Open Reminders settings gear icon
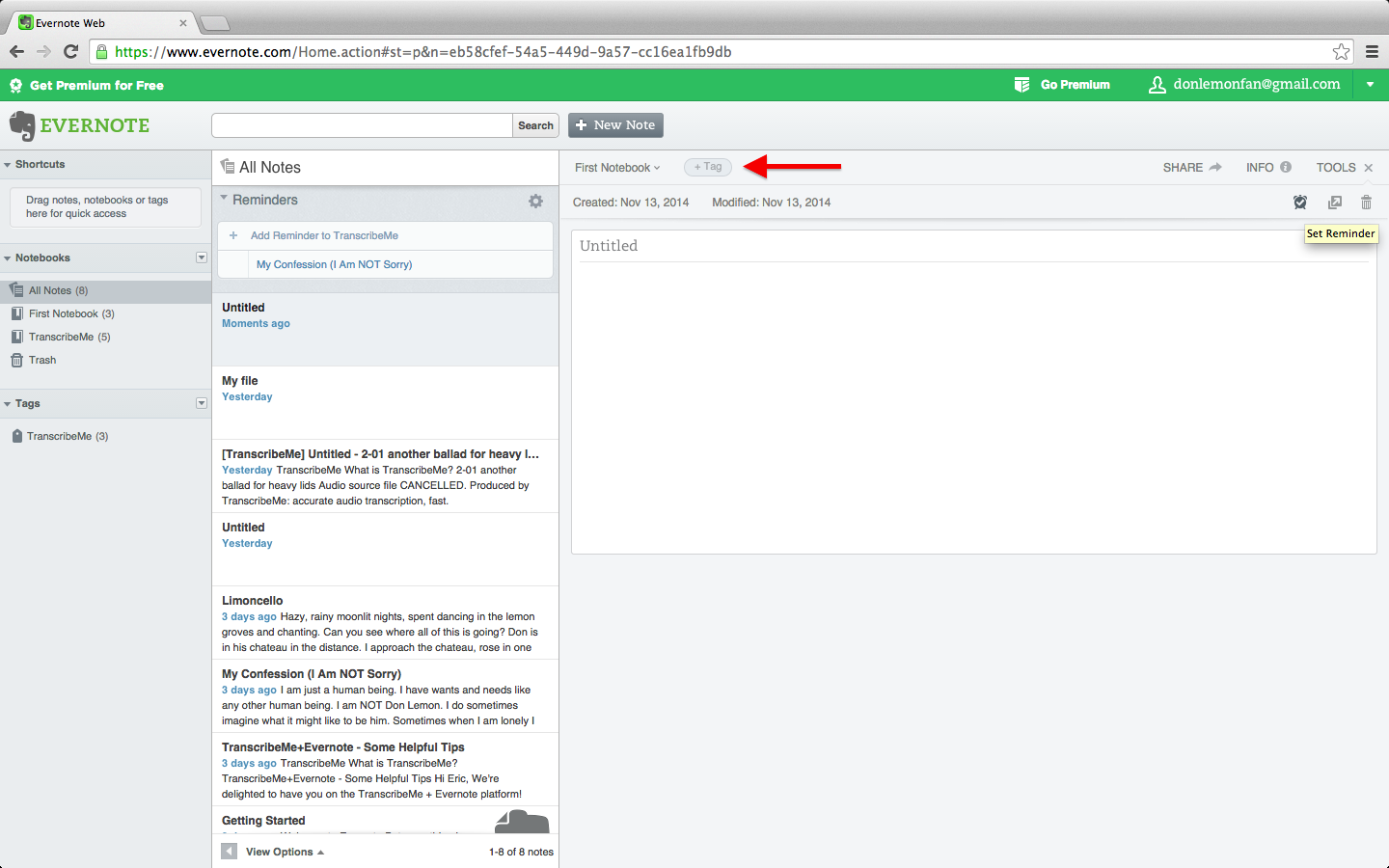Viewport: 1389px width, 868px height. (x=535, y=201)
